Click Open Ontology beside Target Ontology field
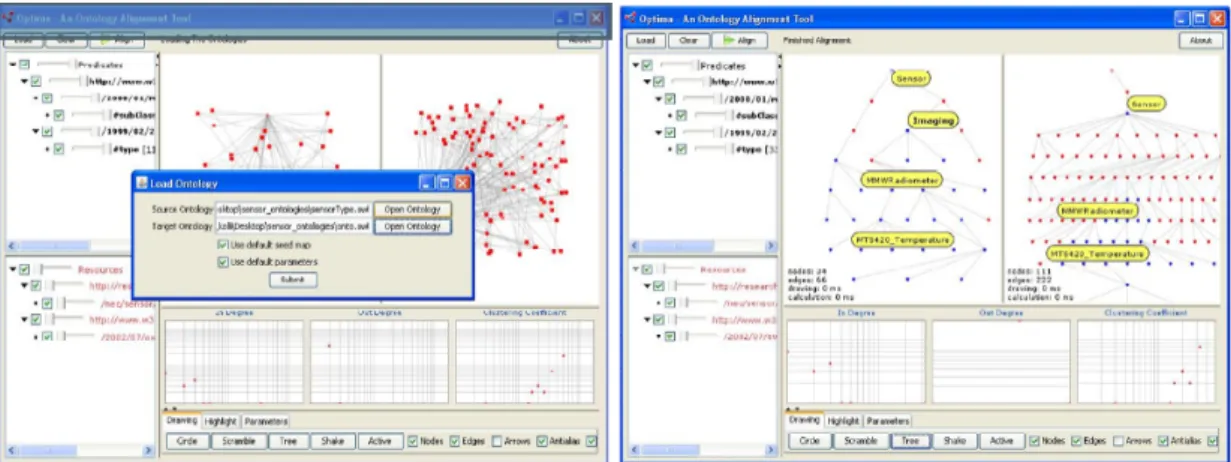The width and height of the screenshot is (1231, 462). point(412,227)
